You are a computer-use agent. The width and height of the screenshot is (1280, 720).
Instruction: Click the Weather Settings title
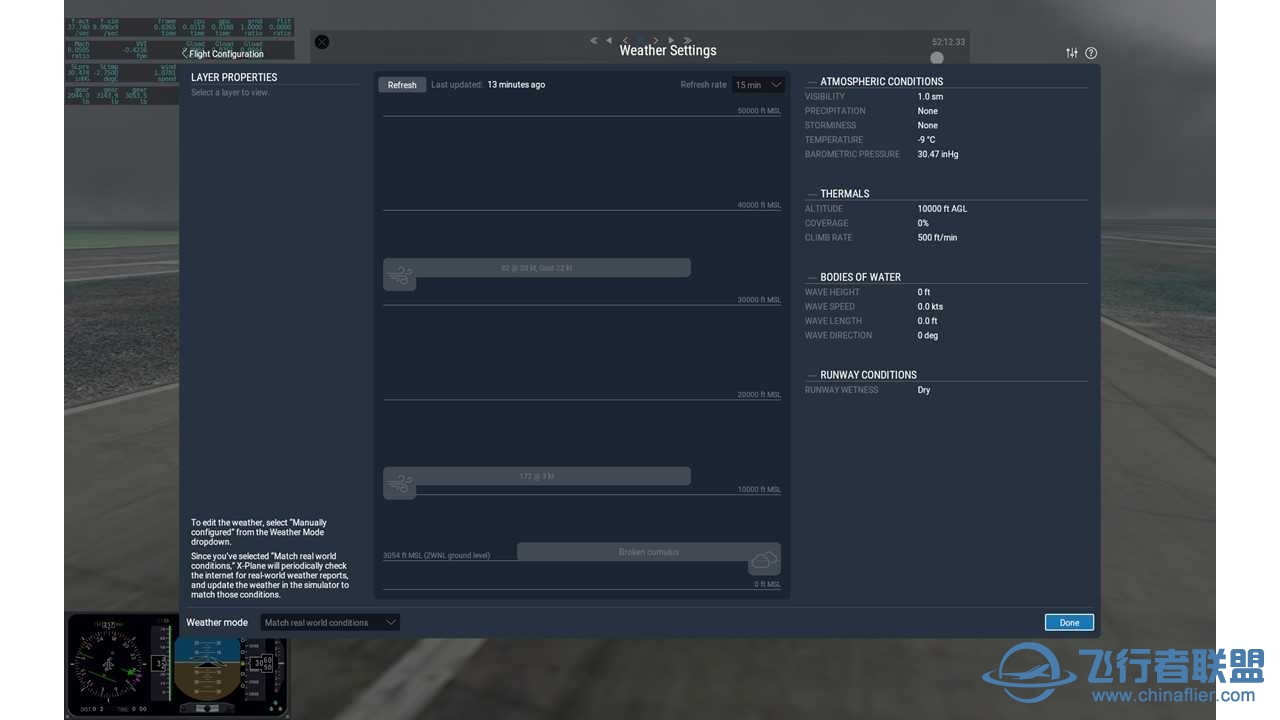coord(668,51)
